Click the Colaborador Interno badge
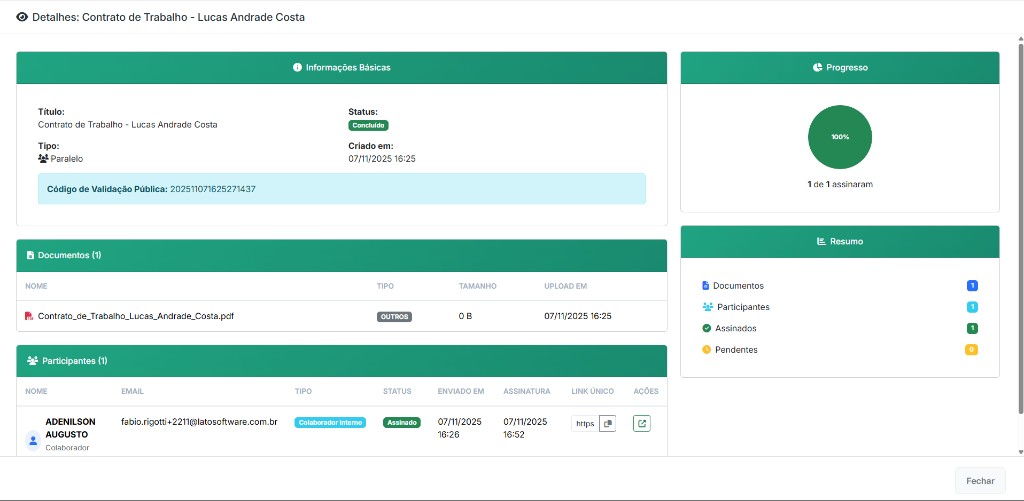The image size is (1024, 501). 330,423
